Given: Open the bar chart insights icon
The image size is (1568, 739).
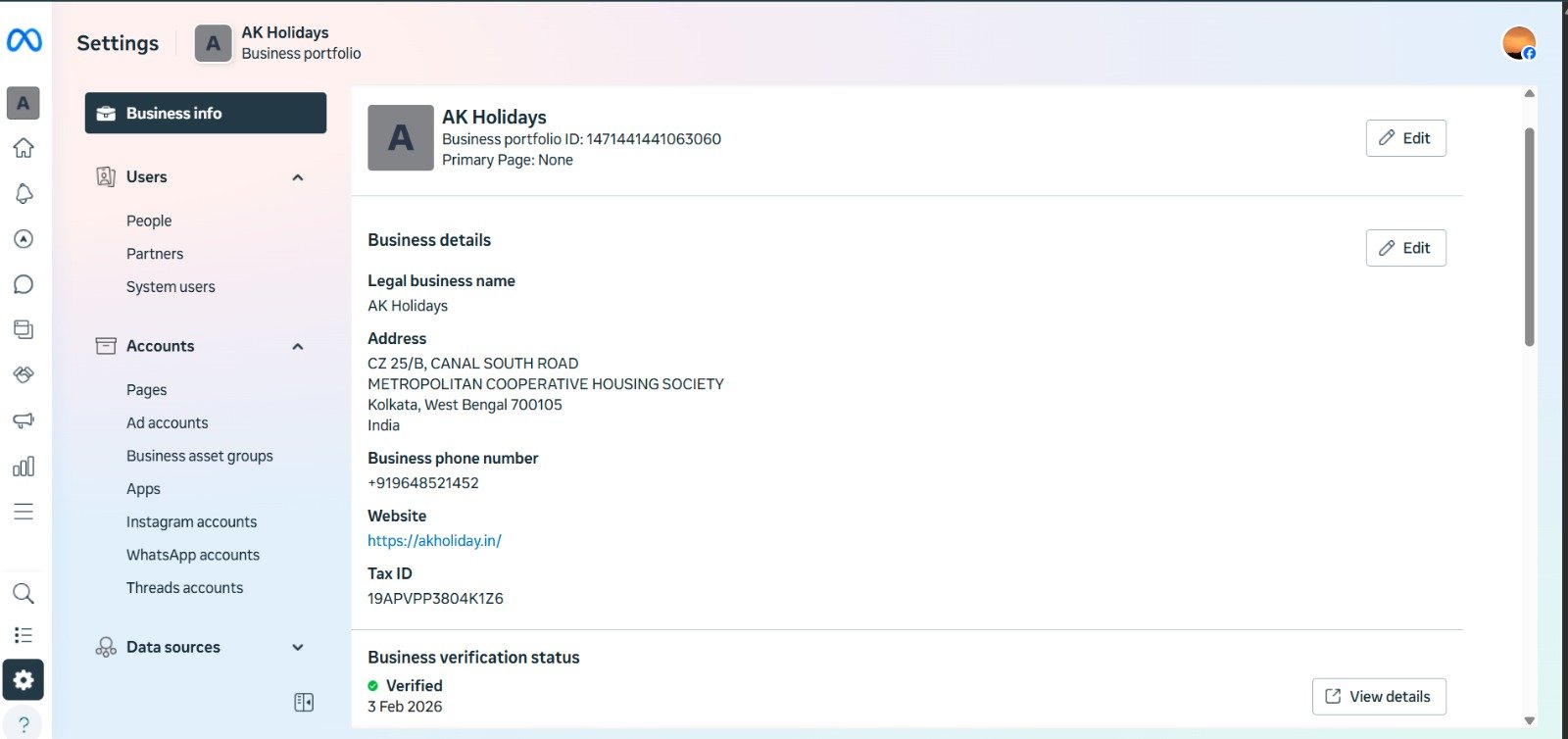Looking at the screenshot, I should point(24,467).
